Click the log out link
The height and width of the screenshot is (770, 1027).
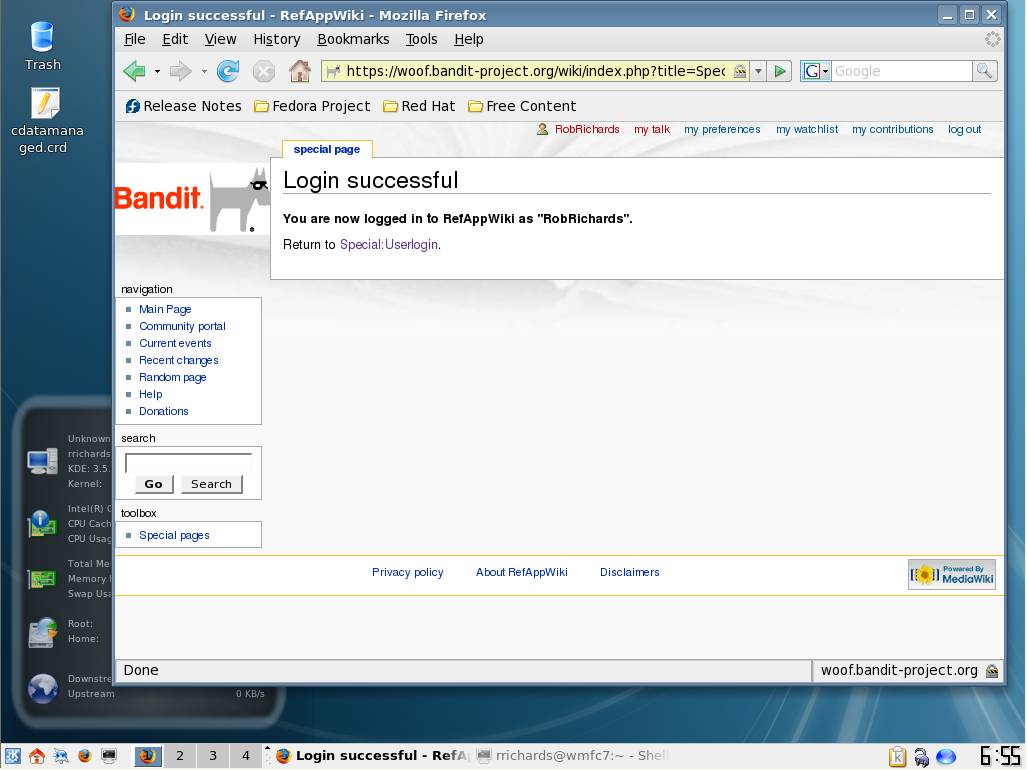click(964, 130)
